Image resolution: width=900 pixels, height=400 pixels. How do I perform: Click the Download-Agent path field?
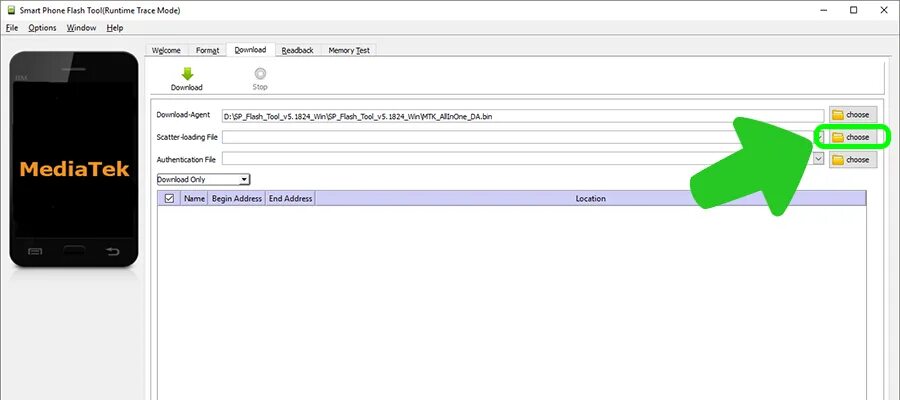pos(523,116)
